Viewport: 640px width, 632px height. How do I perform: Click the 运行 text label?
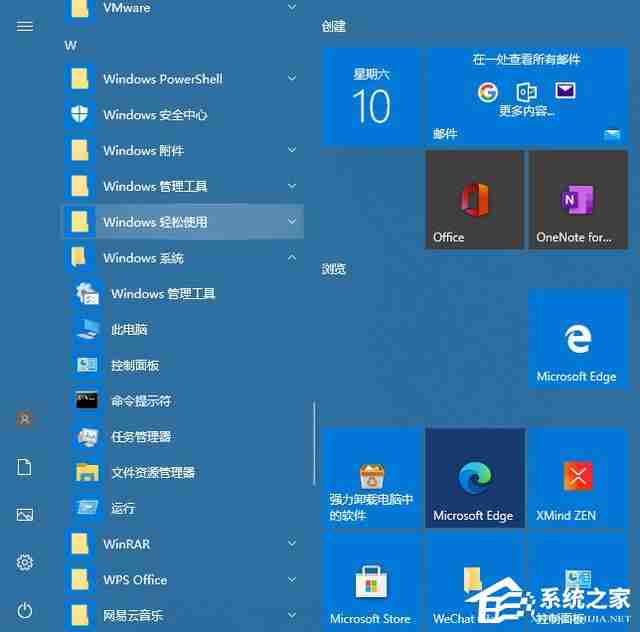(x=123, y=508)
